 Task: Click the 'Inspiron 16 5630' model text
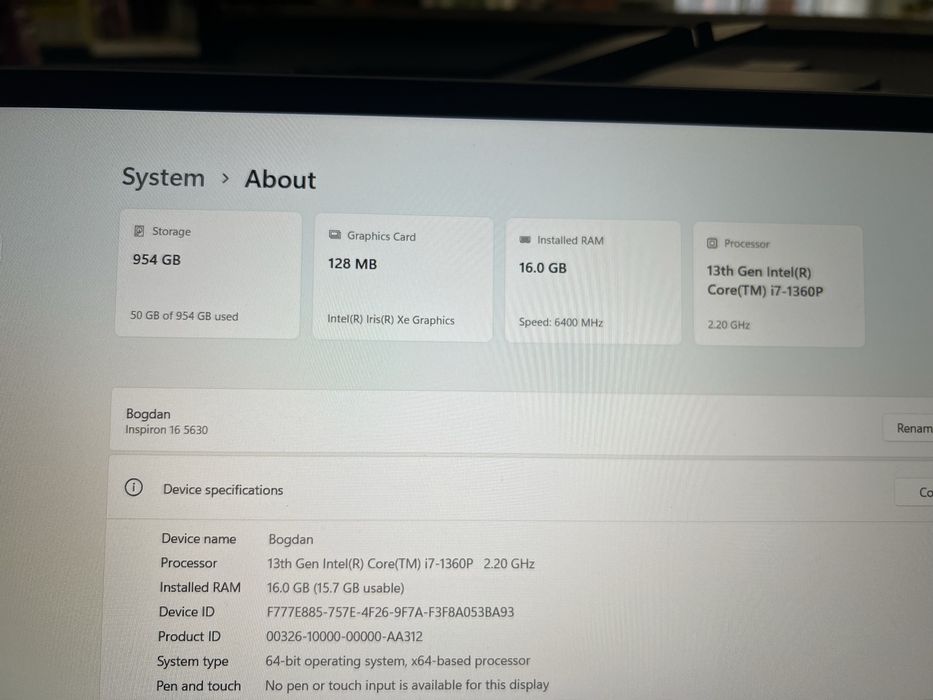click(167, 430)
